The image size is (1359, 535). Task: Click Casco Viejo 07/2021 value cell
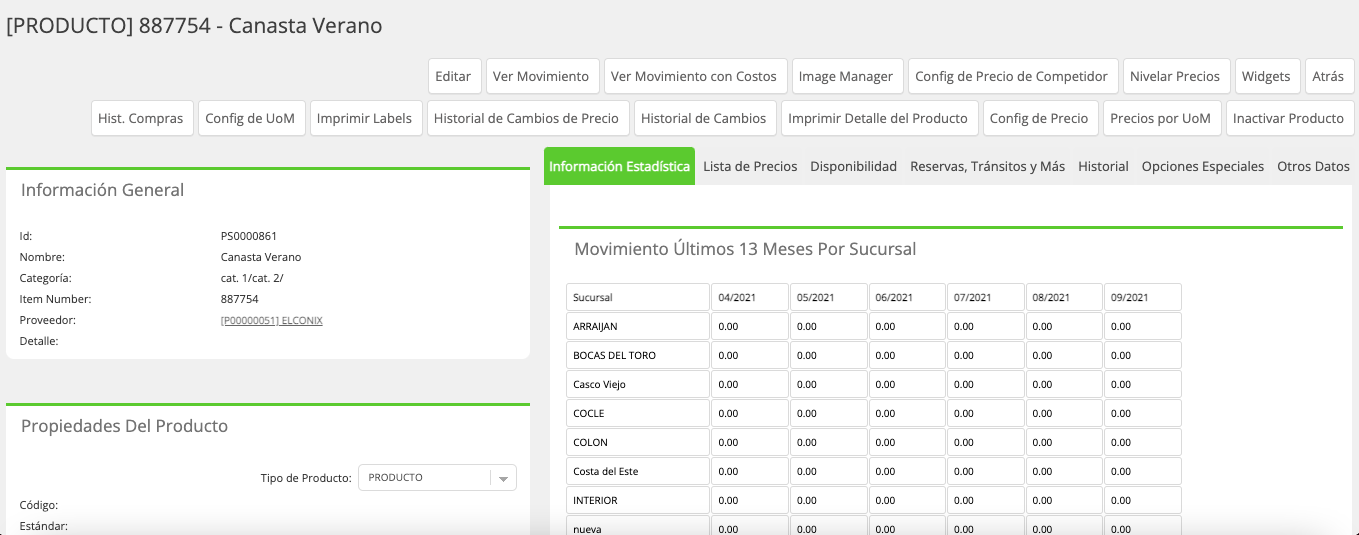(985, 384)
